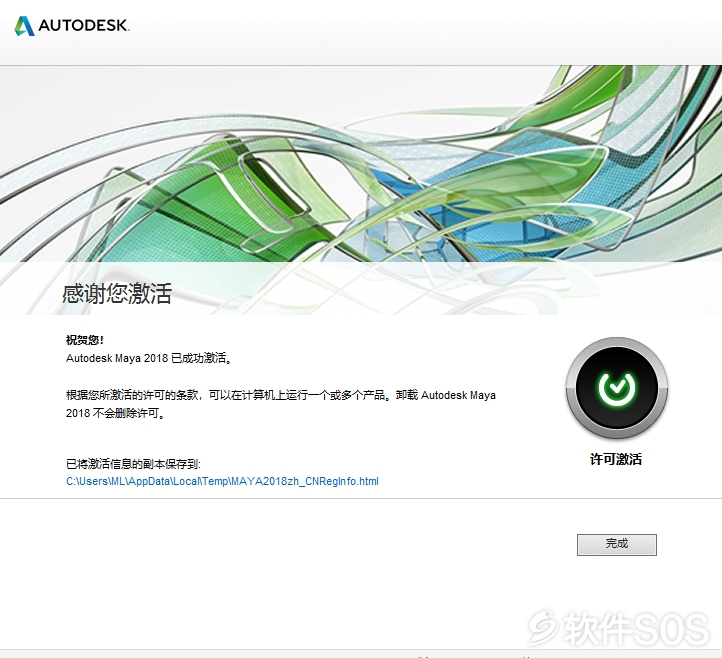Image resolution: width=722 pixels, height=658 pixels.
Task: Click the 完成 button to finish activation
Action: [x=617, y=545]
